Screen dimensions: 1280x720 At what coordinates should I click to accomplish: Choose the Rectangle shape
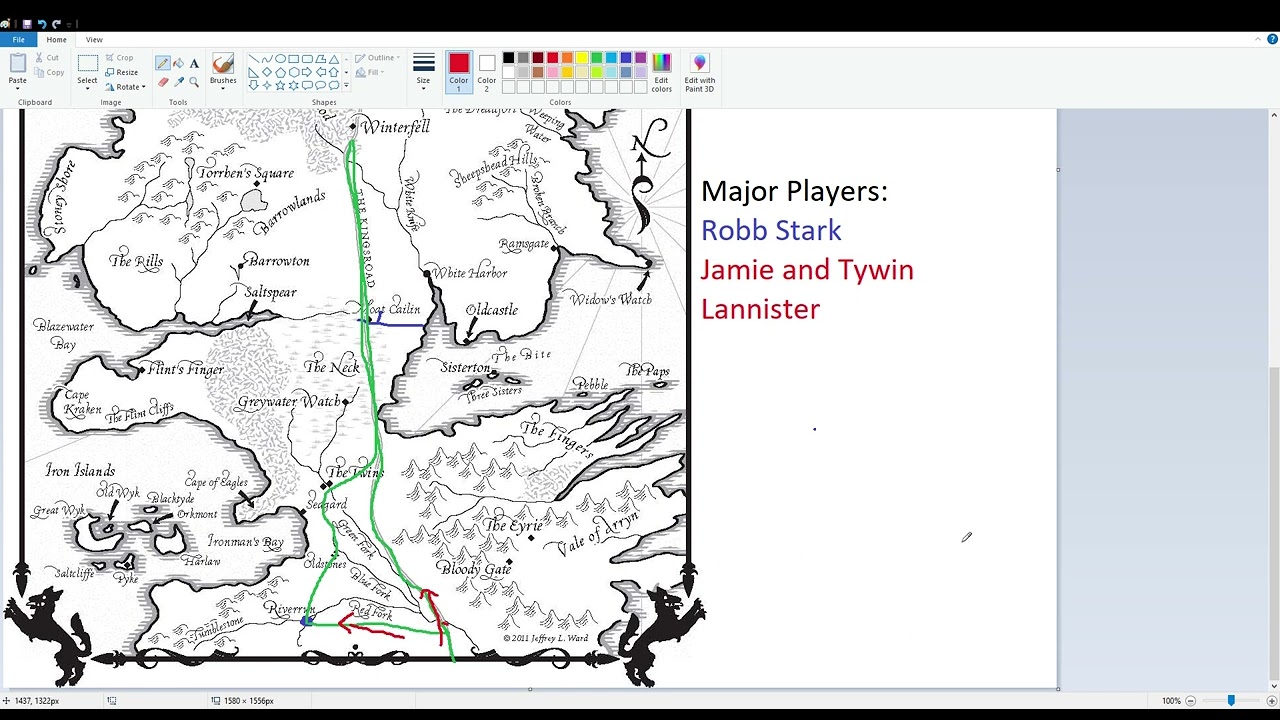293,59
